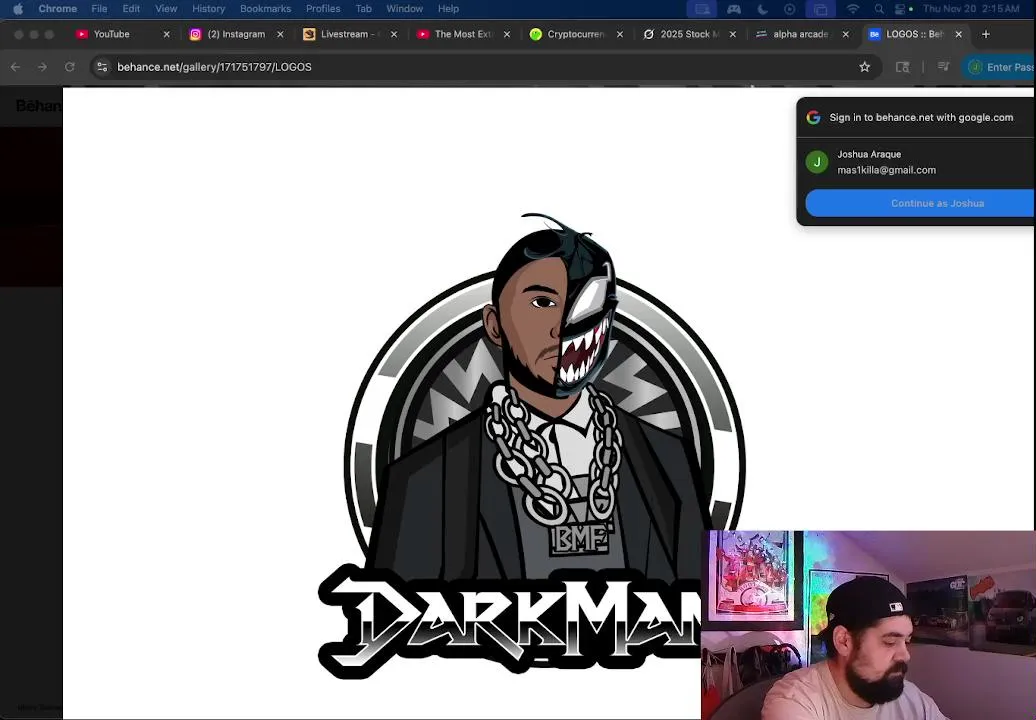Open the screen mirroring menu bar icon
This screenshot has width=1036, height=720.
(x=702, y=9)
